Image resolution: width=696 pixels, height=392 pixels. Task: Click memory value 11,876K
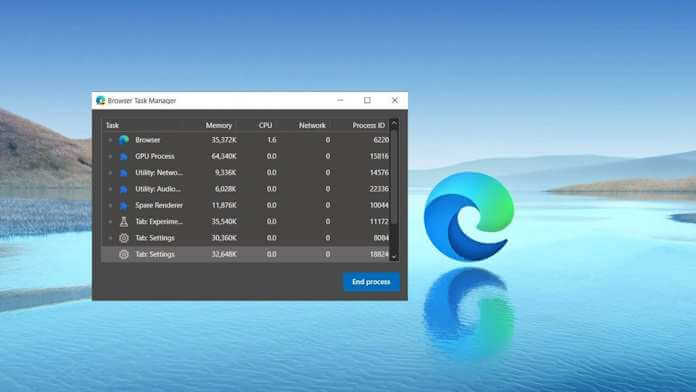pos(224,206)
